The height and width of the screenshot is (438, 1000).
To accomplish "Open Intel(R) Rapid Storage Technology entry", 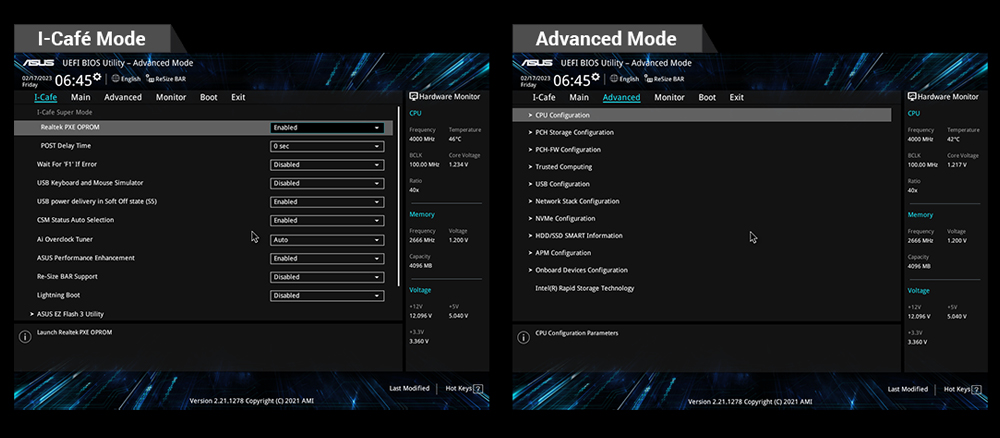I will pyautogui.click(x=584, y=288).
